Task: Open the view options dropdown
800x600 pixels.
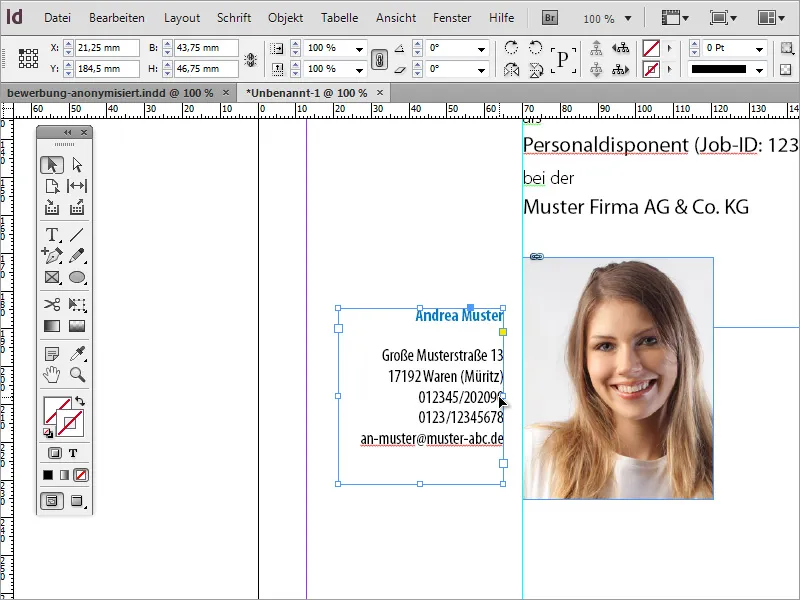Action: click(x=675, y=18)
